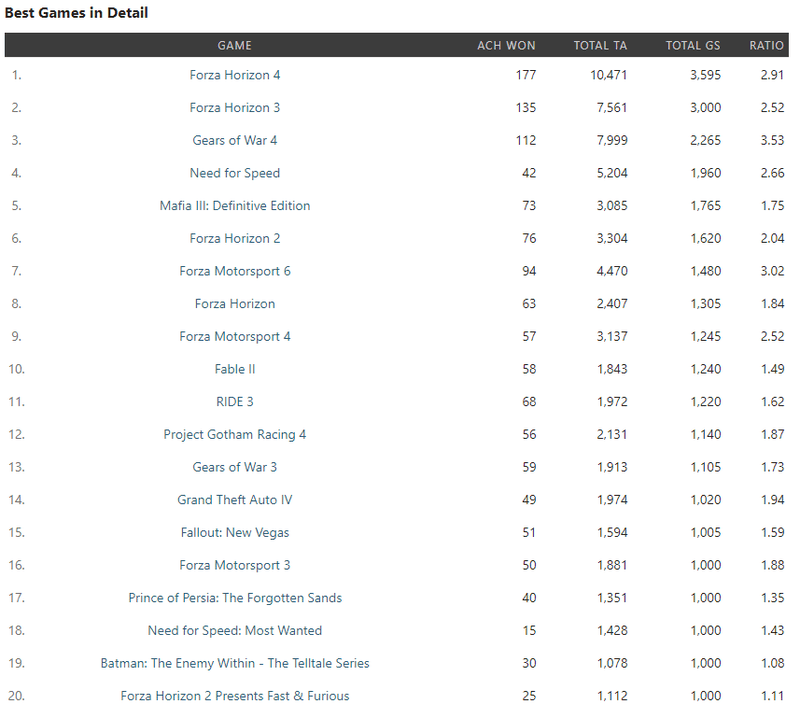Image resolution: width=800 pixels, height=704 pixels.
Task: Select the 5,204 Total TA value
Action: coord(612,173)
